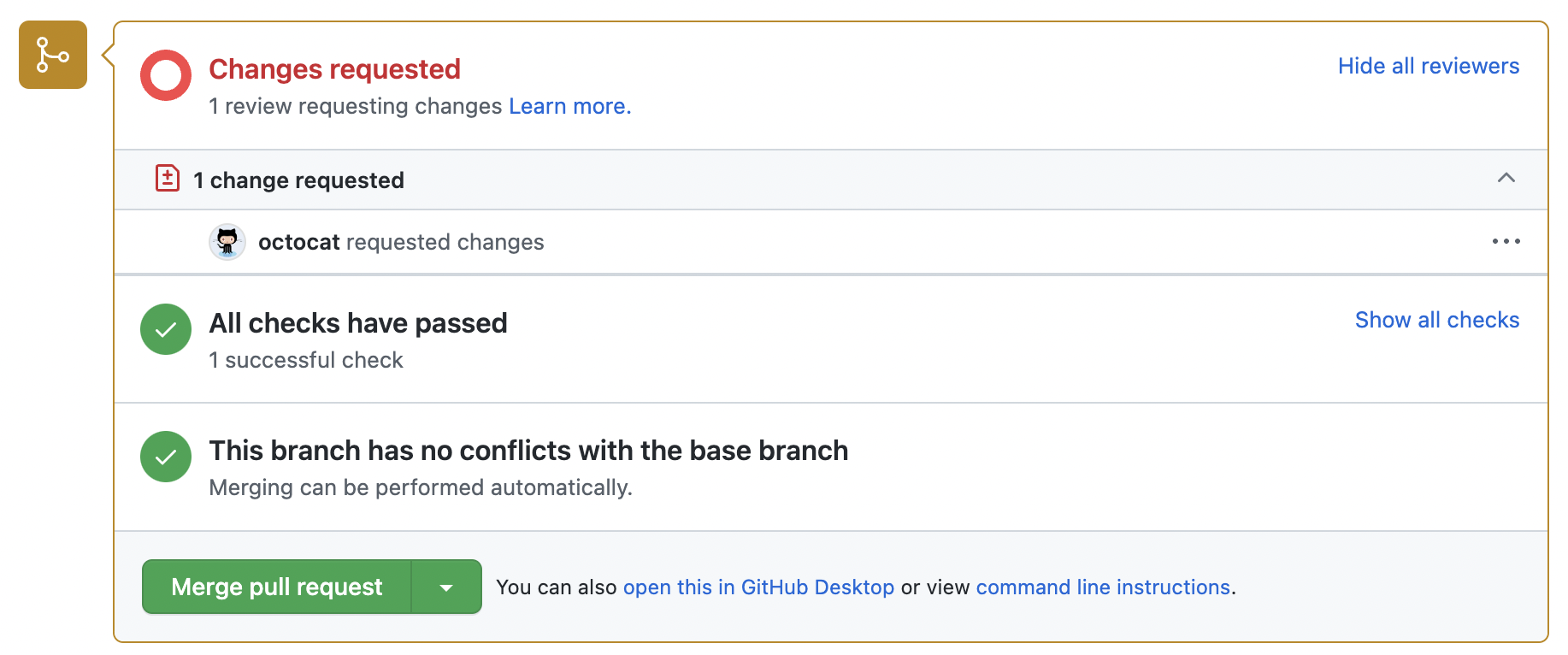Screen dimensions: 1568x655
Task: Click the 1 change requested header row
Action: [x=831, y=180]
